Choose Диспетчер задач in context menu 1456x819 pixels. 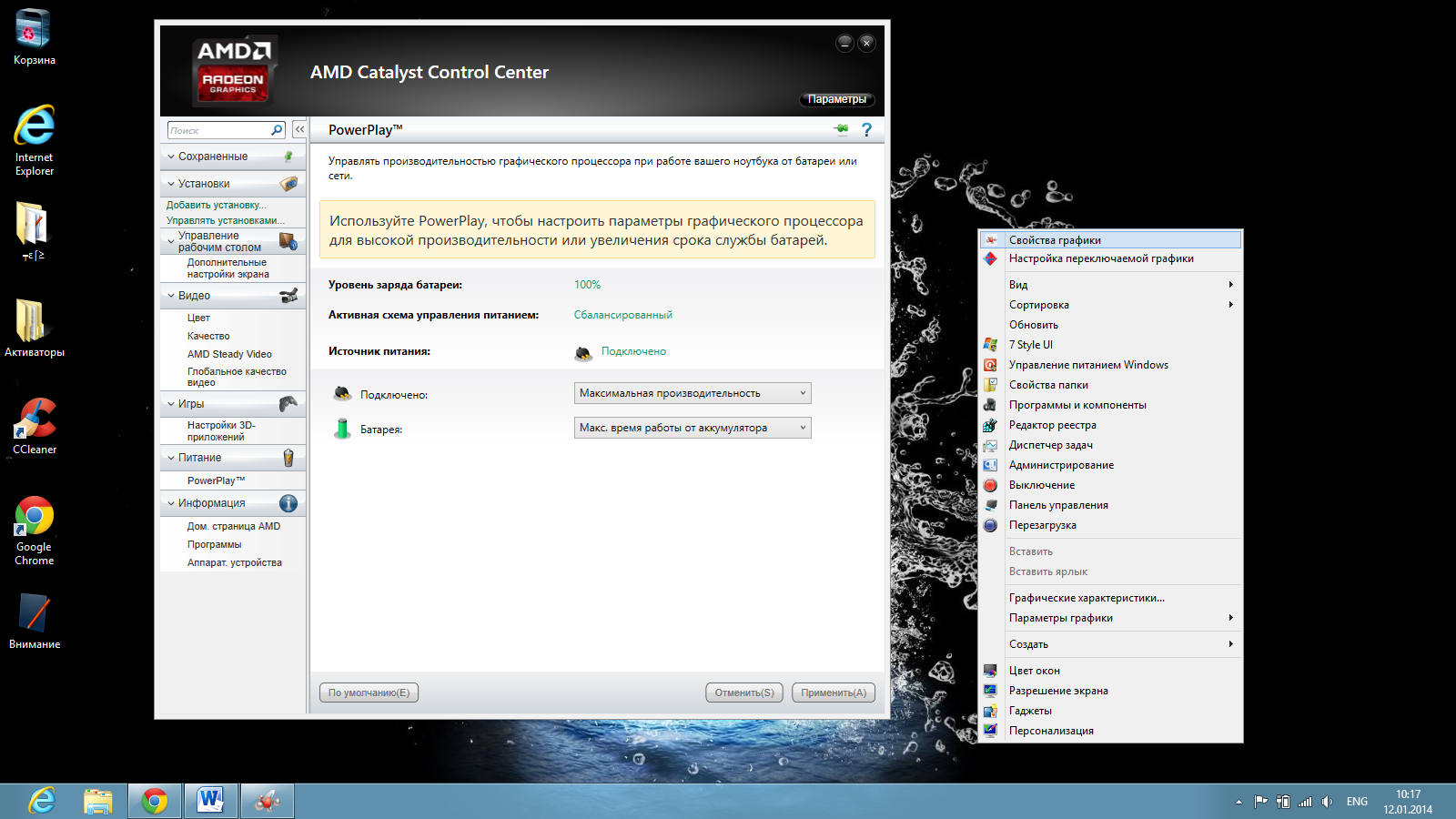coord(1110,445)
